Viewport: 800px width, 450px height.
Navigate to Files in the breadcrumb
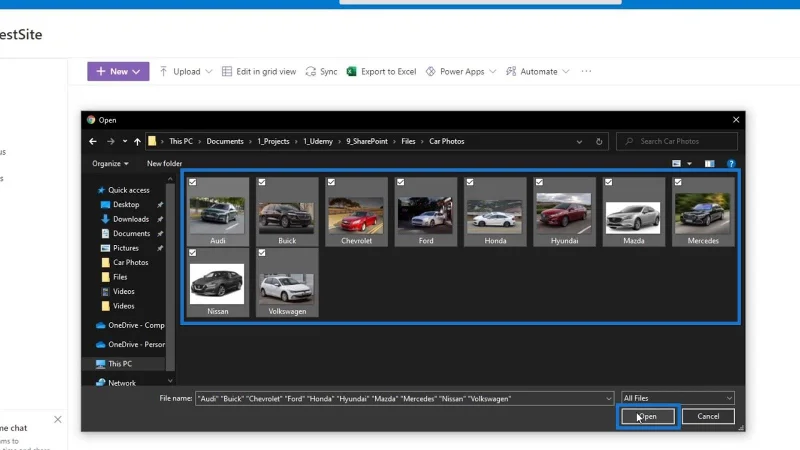coord(408,141)
